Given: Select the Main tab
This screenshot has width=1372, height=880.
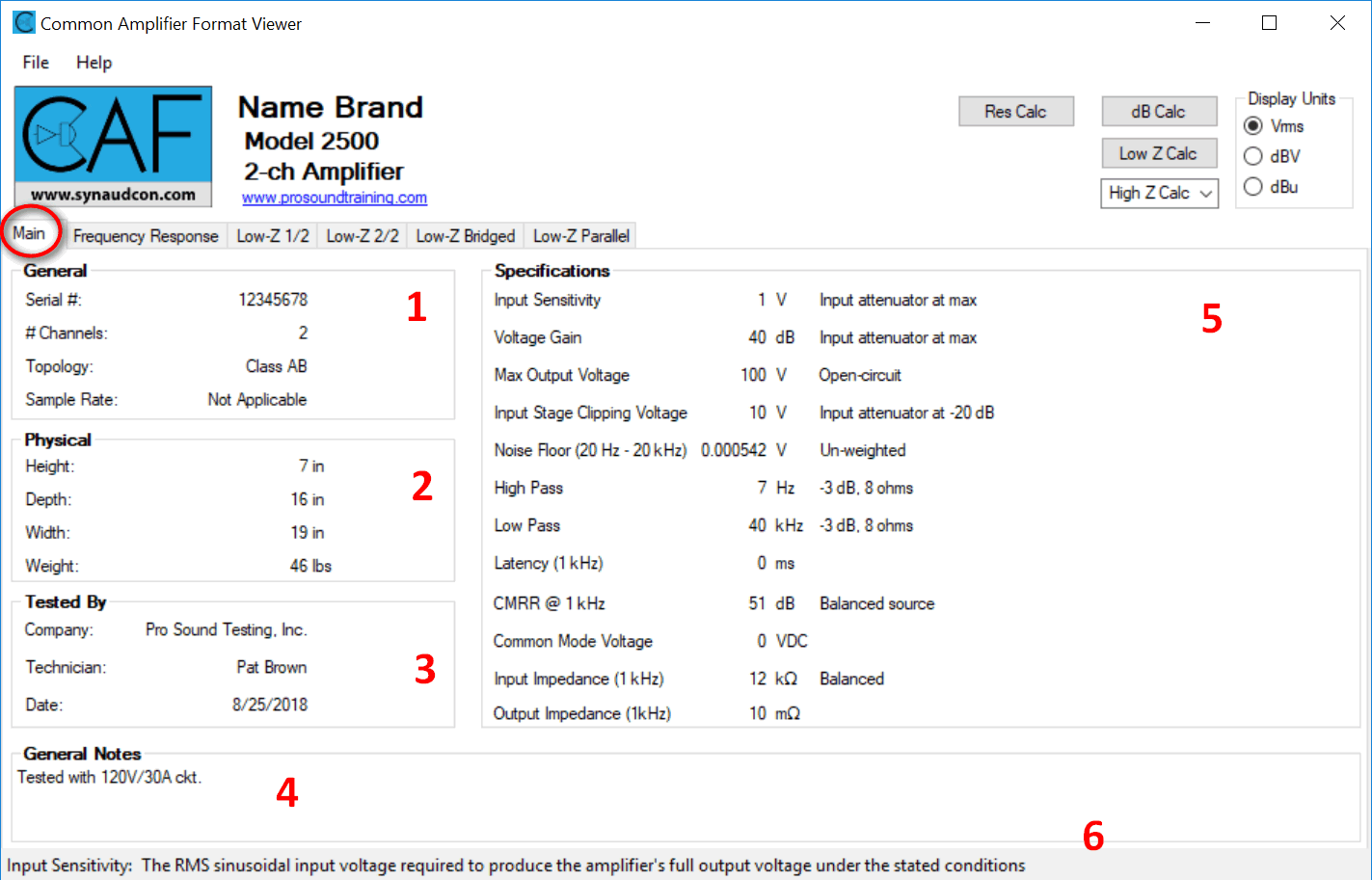Looking at the screenshot, I should pos(29,233).
